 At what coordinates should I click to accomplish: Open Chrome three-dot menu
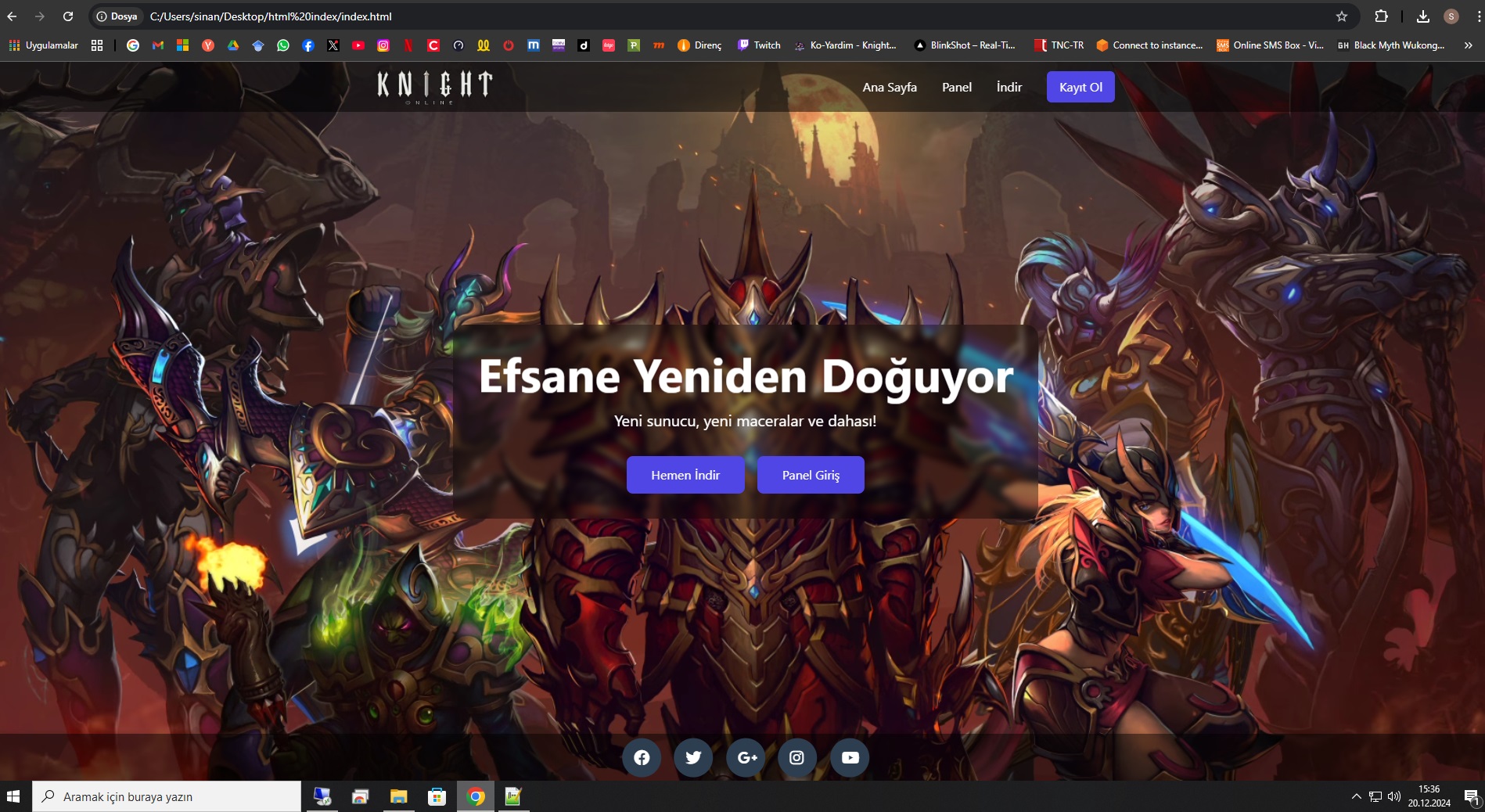1478,16
